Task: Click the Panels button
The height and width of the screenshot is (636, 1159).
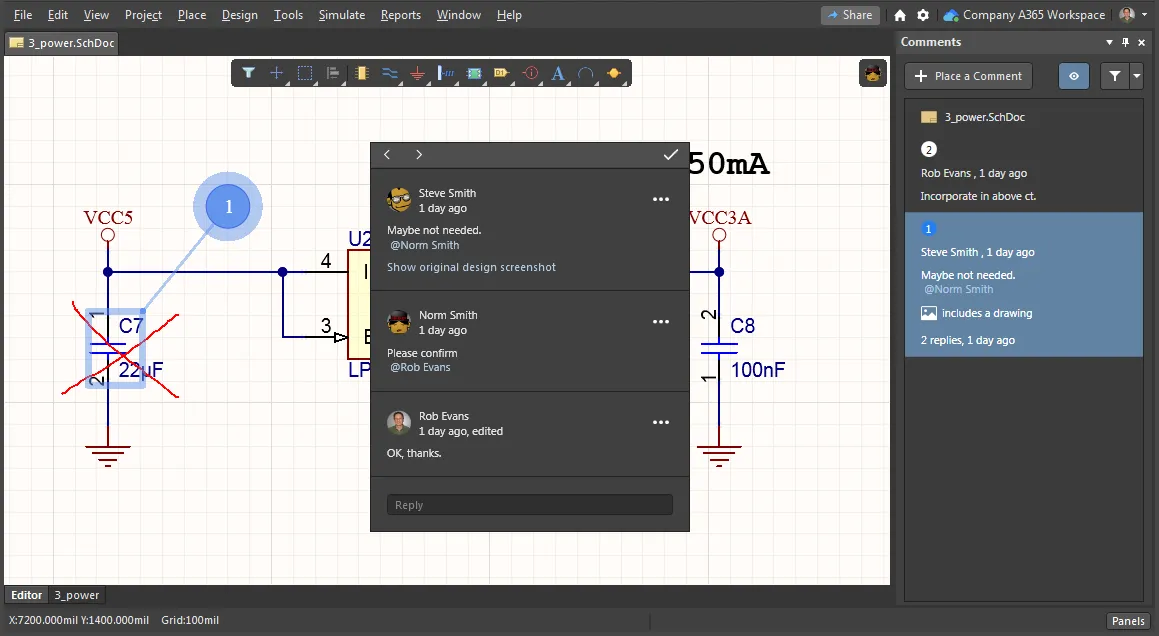Action: [x=1128, y=620]
